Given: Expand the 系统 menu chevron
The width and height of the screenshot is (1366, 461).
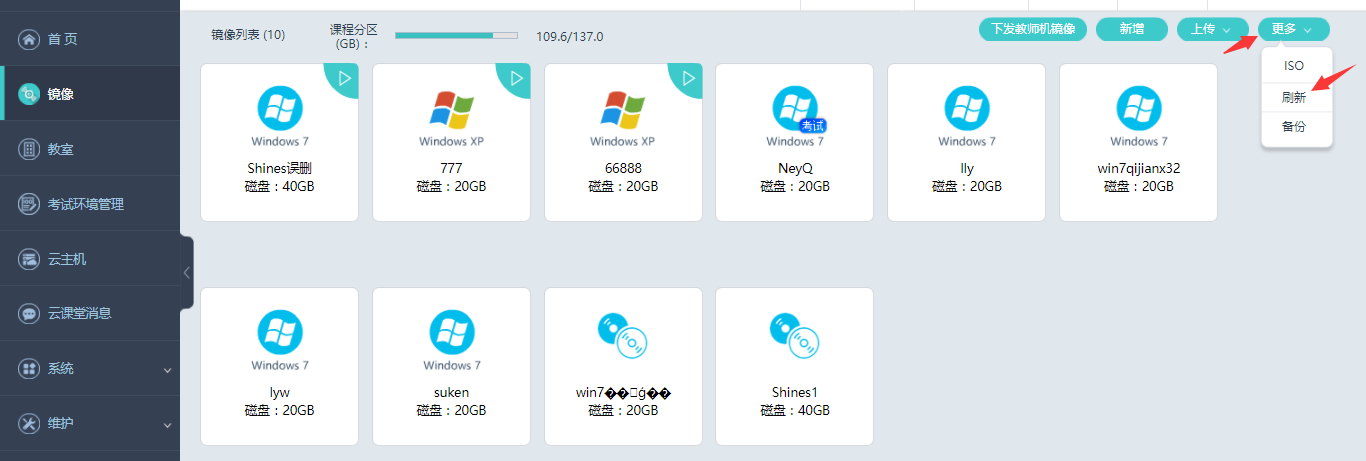Looking at the screenshot, I should click(168, 370).
